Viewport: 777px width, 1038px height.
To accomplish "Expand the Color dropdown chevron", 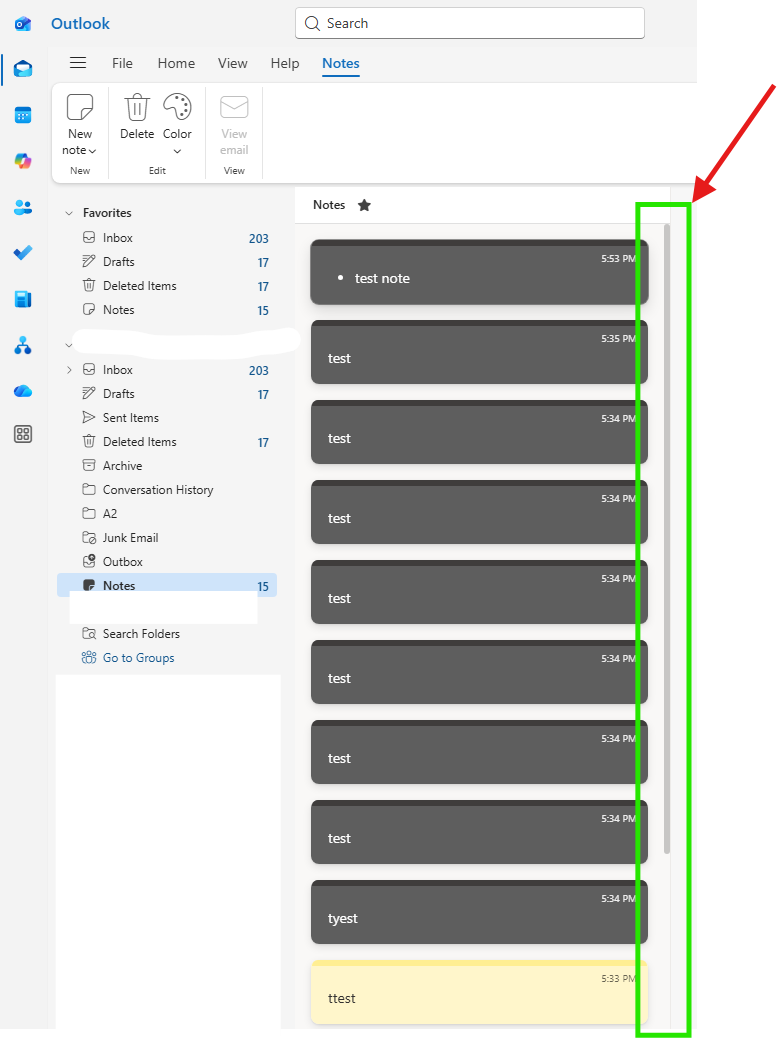I will click(177, 152).
